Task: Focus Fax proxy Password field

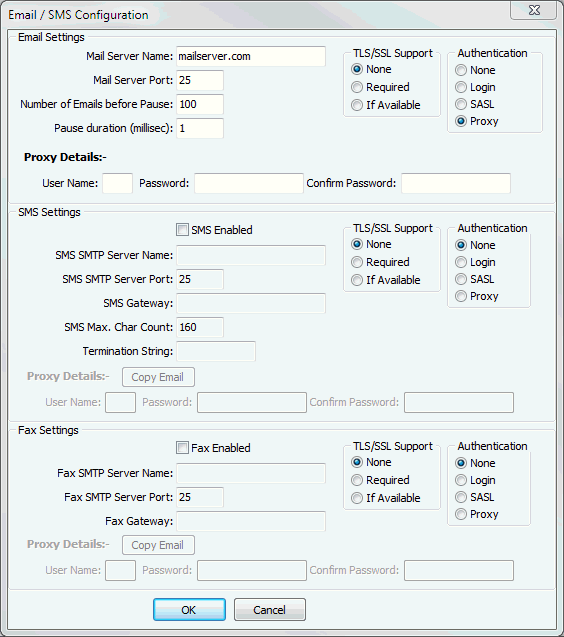Action: [252, 570]
